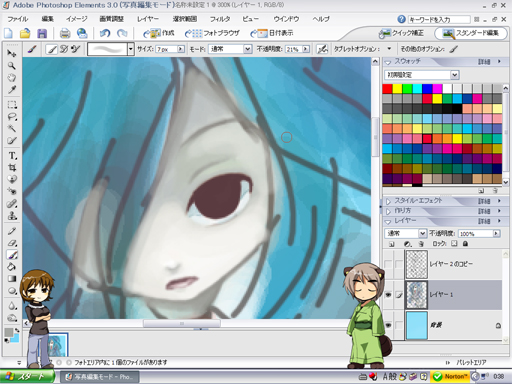
Task: Expand the スタイルとエフェクト palette
Action: point(388,201)
